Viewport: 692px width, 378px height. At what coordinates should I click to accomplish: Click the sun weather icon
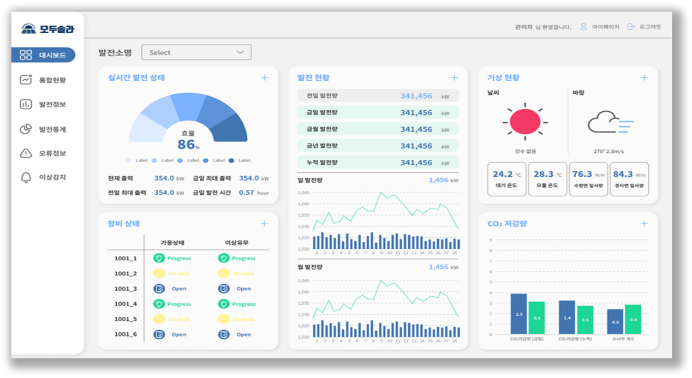click(525, 122)
